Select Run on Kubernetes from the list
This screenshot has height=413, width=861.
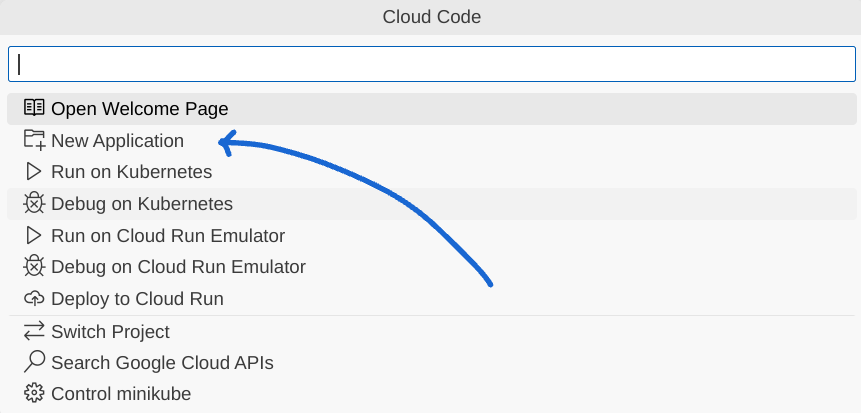tap(131, 172)
